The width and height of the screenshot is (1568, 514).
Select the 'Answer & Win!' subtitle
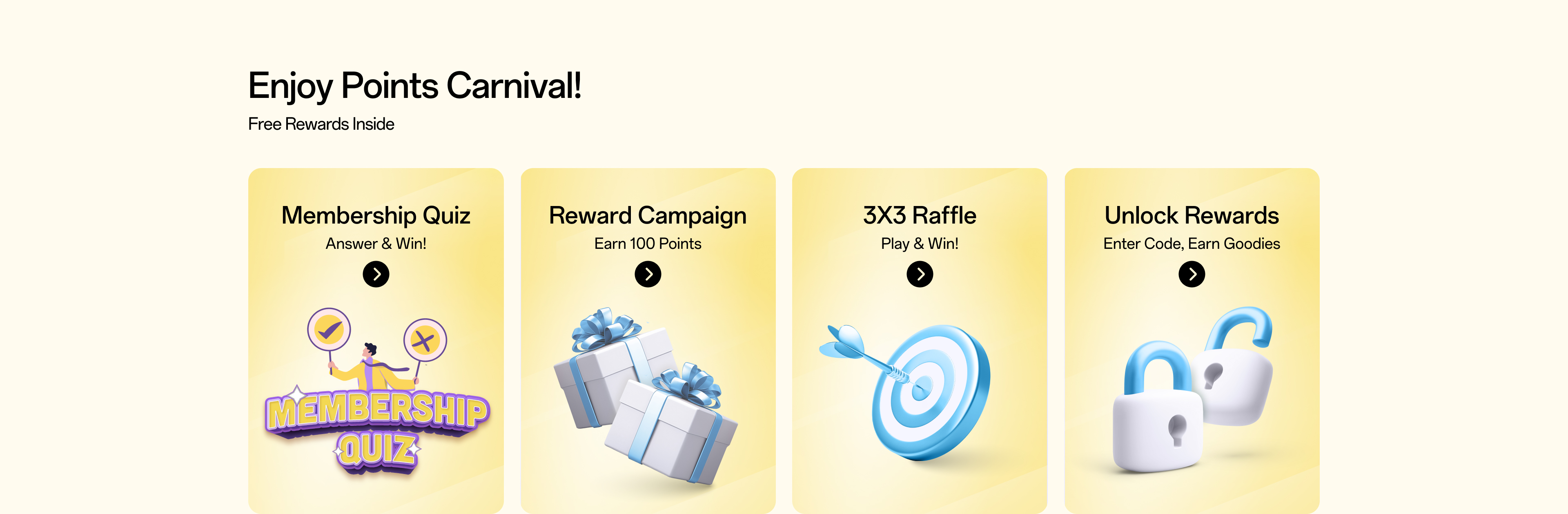376,244
